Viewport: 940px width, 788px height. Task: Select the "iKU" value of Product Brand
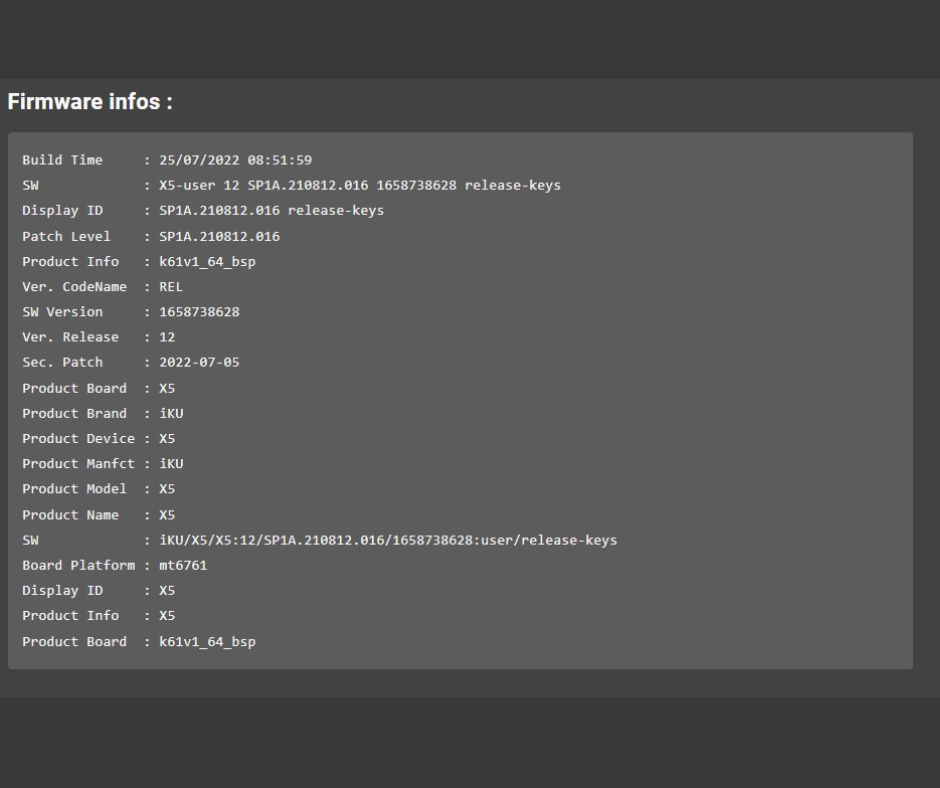pyautogui.click(x=171, y=413)
